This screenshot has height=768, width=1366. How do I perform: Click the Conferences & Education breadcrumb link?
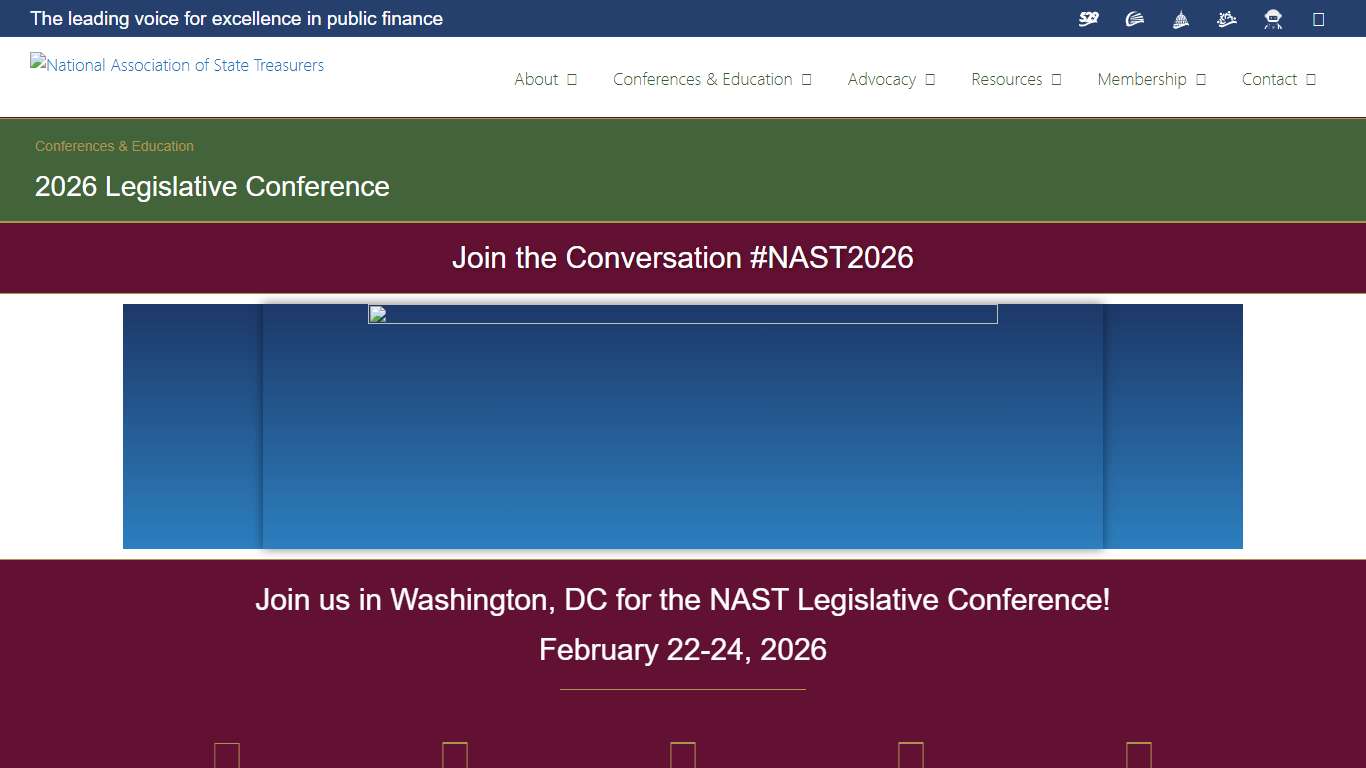coord(114,146)
